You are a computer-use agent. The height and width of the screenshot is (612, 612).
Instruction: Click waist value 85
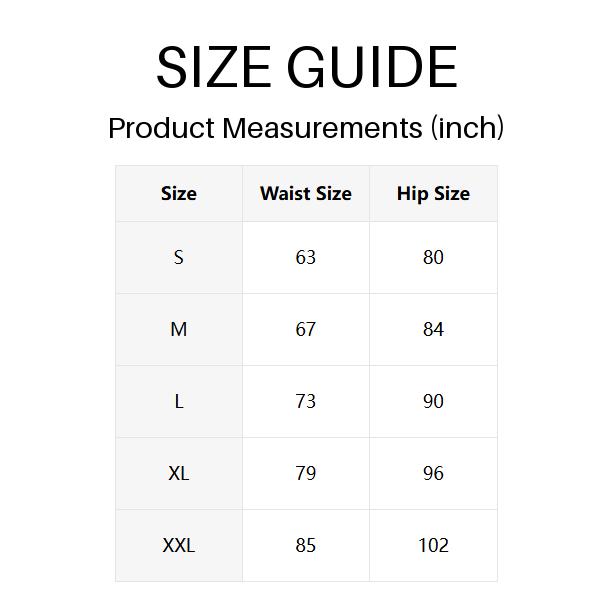tap(306, 546)
